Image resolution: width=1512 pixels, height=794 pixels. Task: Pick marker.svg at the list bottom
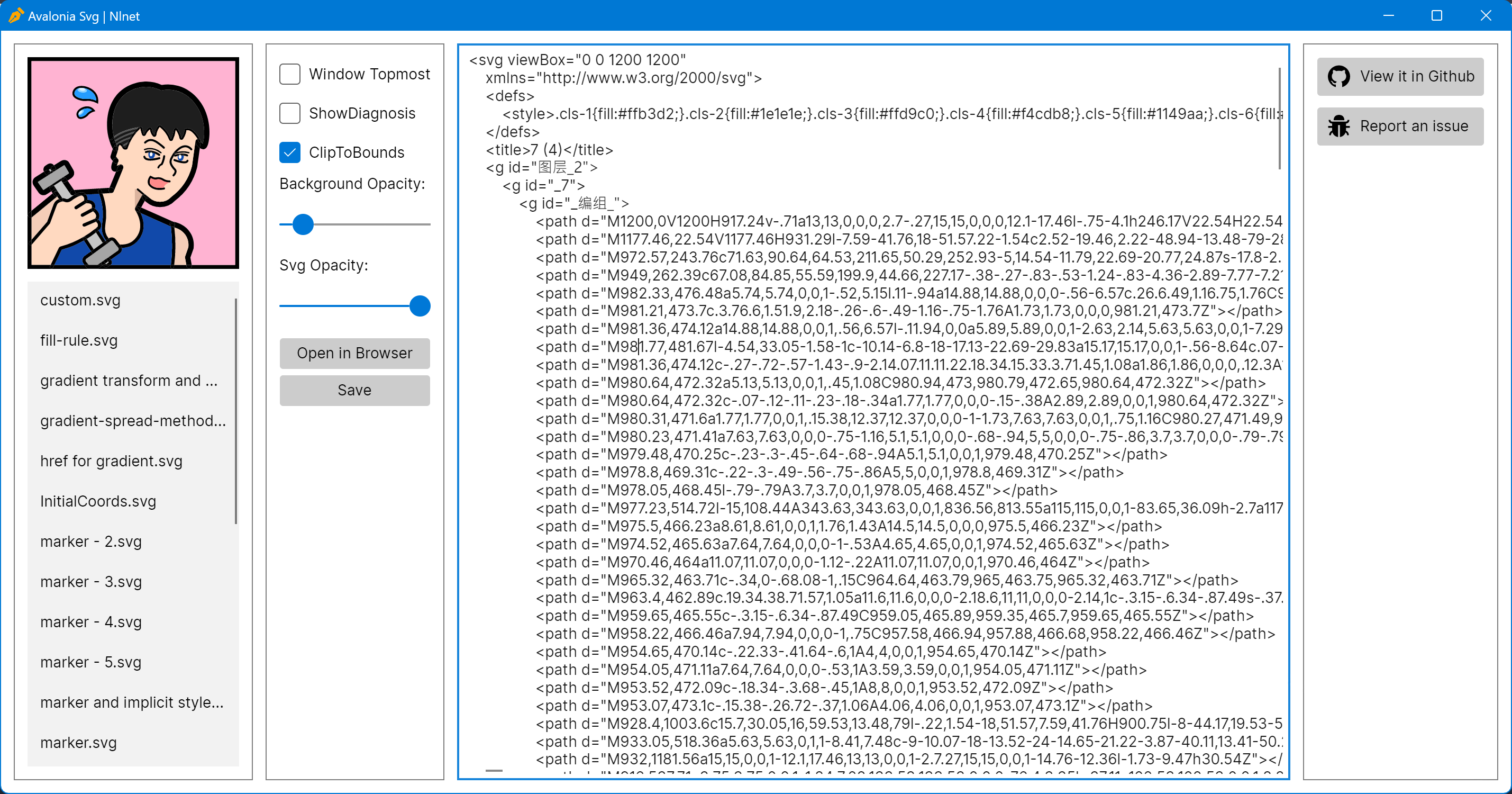tap(79, 743)
